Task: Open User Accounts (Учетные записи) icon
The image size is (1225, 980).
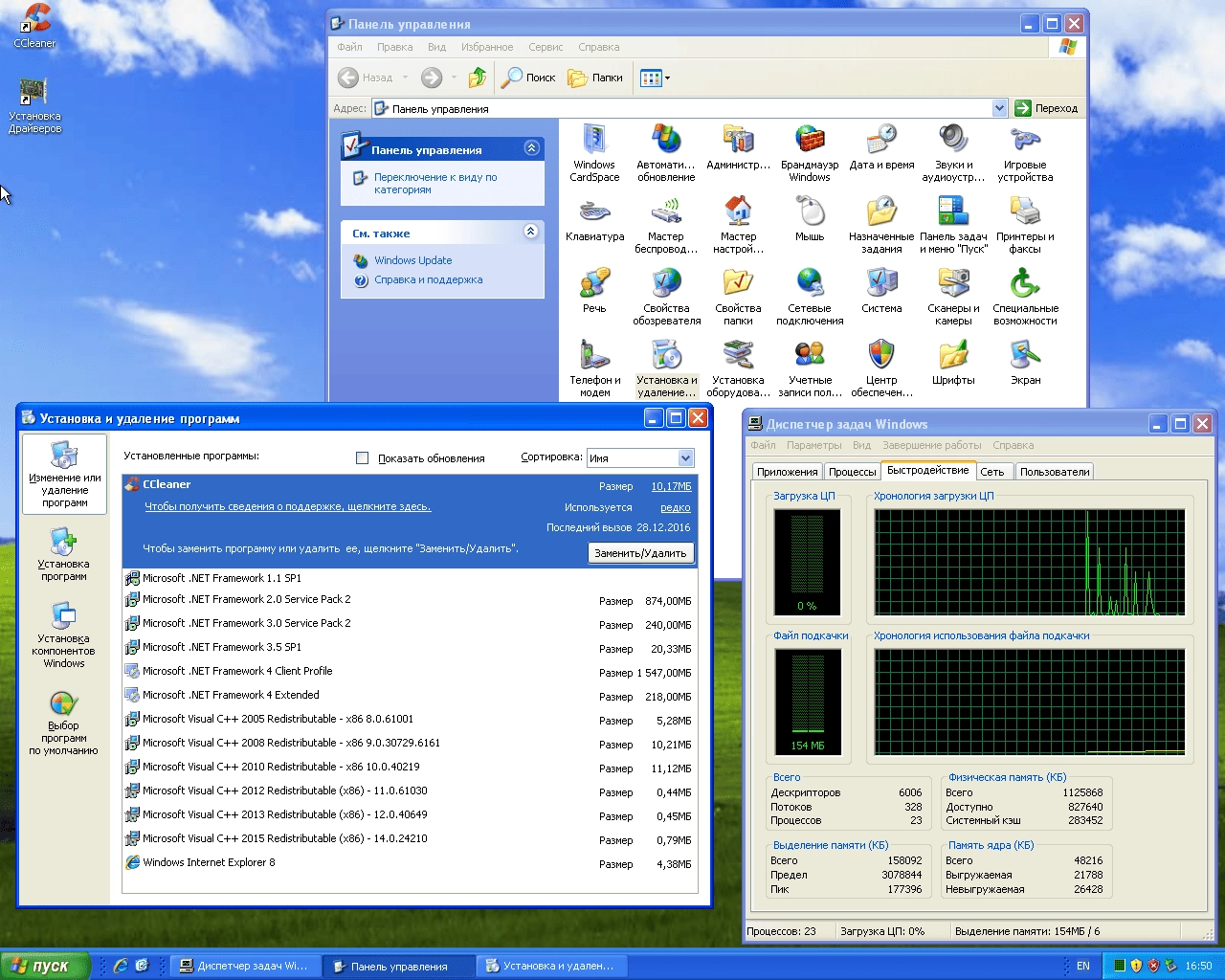Action: 810,354
